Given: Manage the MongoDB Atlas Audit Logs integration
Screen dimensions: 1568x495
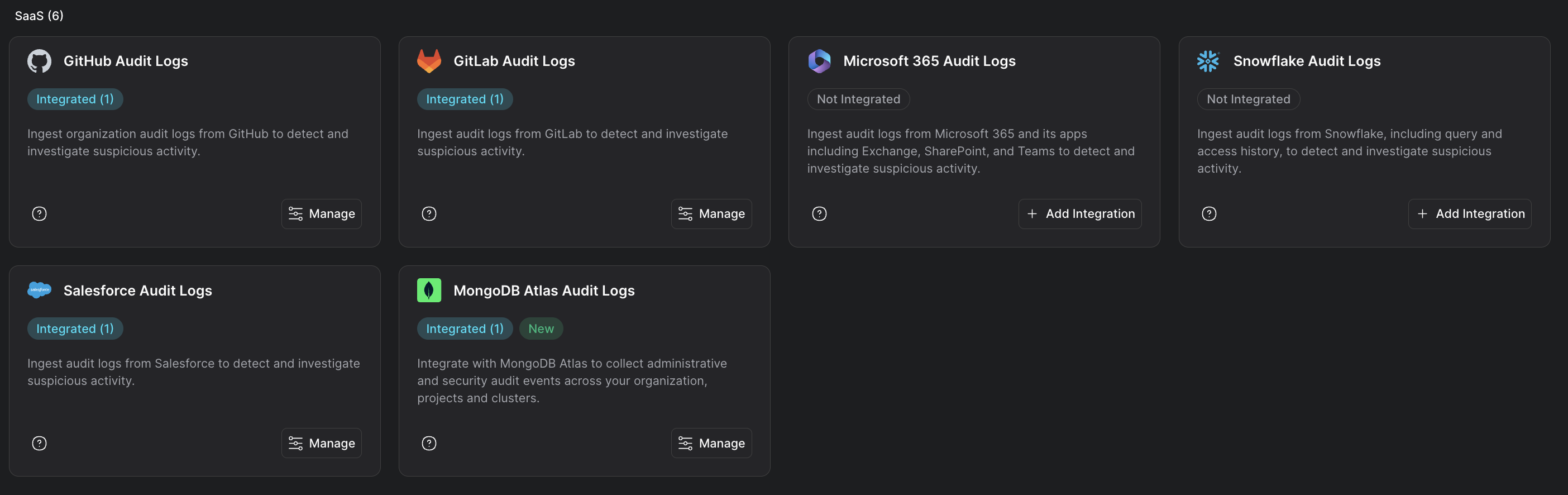Looking at the screenshot, I should [x=711, y=443].
